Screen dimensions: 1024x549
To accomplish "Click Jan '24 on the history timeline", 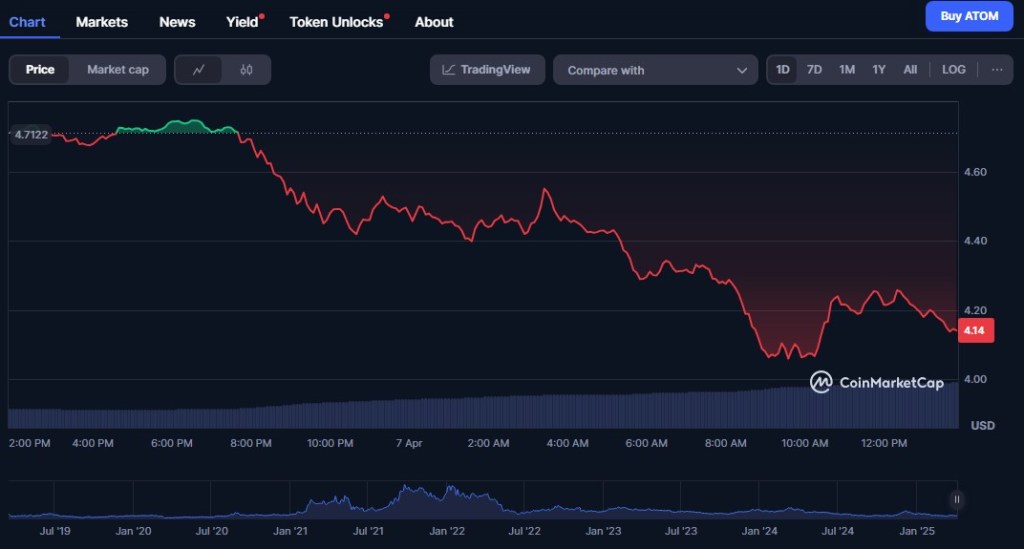I will (x=760, y=531).
